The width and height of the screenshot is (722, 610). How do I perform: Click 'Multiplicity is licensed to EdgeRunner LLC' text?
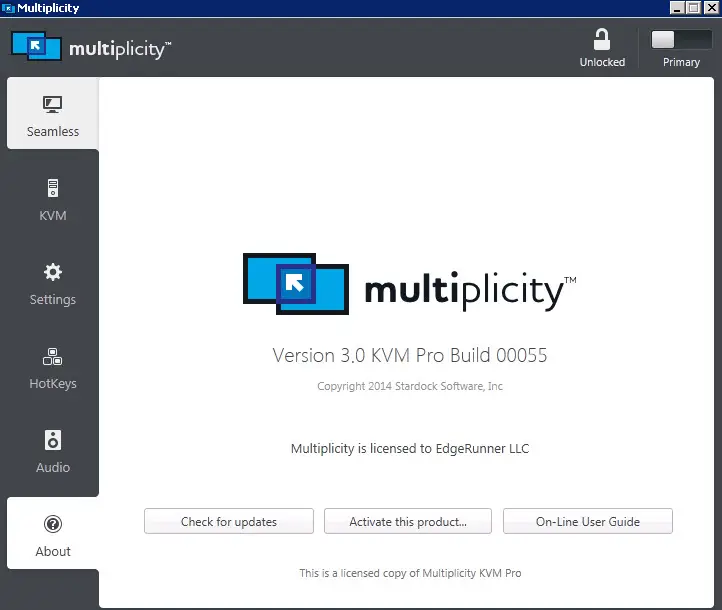point(410,448)
